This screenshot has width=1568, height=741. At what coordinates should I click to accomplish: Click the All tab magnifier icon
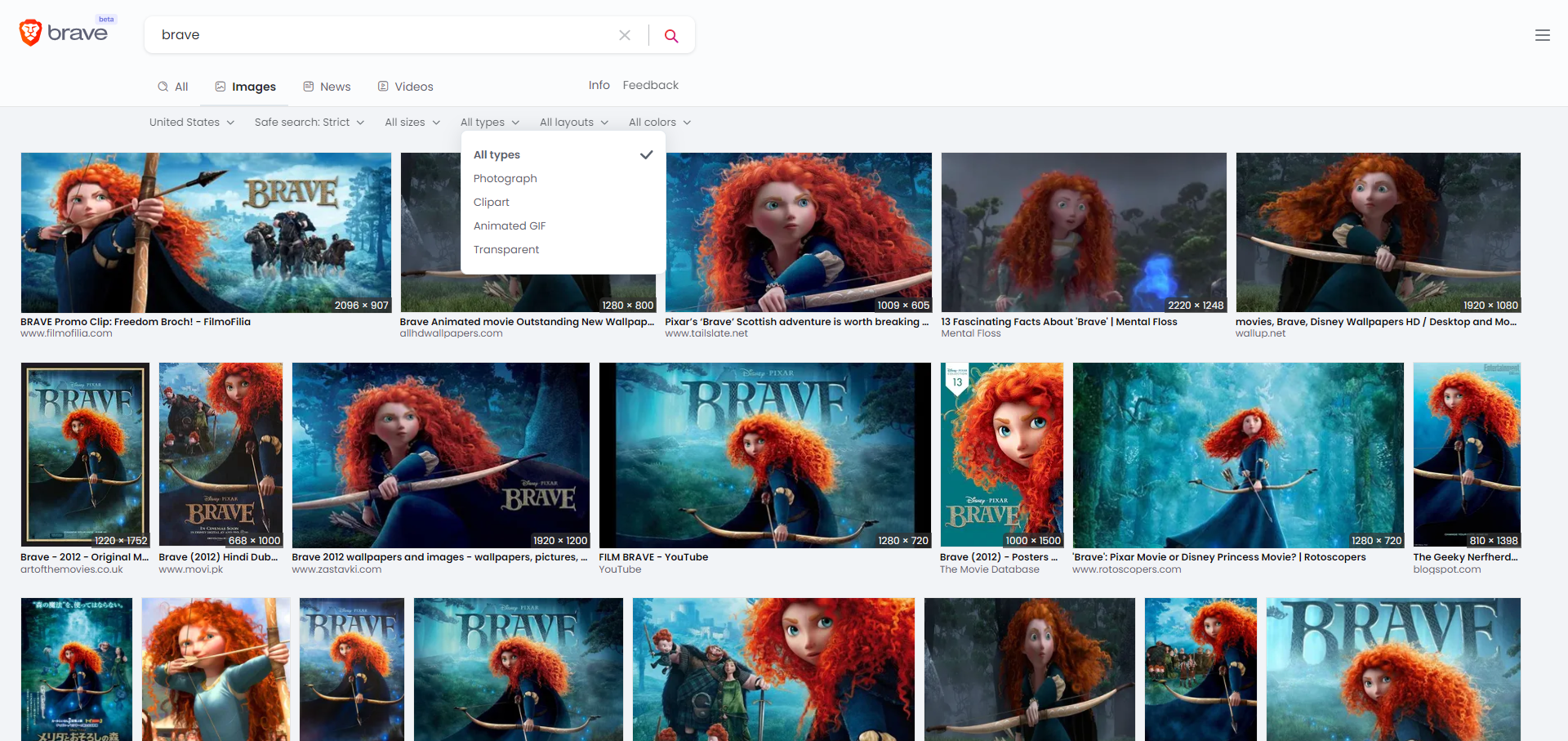pyautogui.click(x=163, y=87)
